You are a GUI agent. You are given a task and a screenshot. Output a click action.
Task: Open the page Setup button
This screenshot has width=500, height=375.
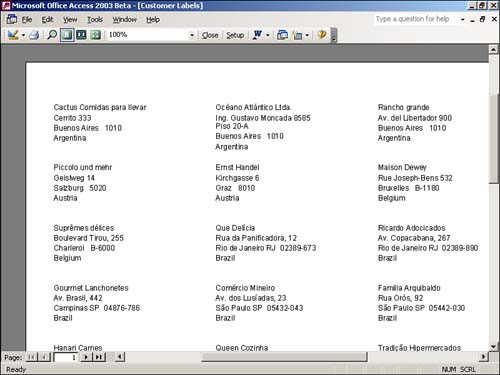(235, 35)
